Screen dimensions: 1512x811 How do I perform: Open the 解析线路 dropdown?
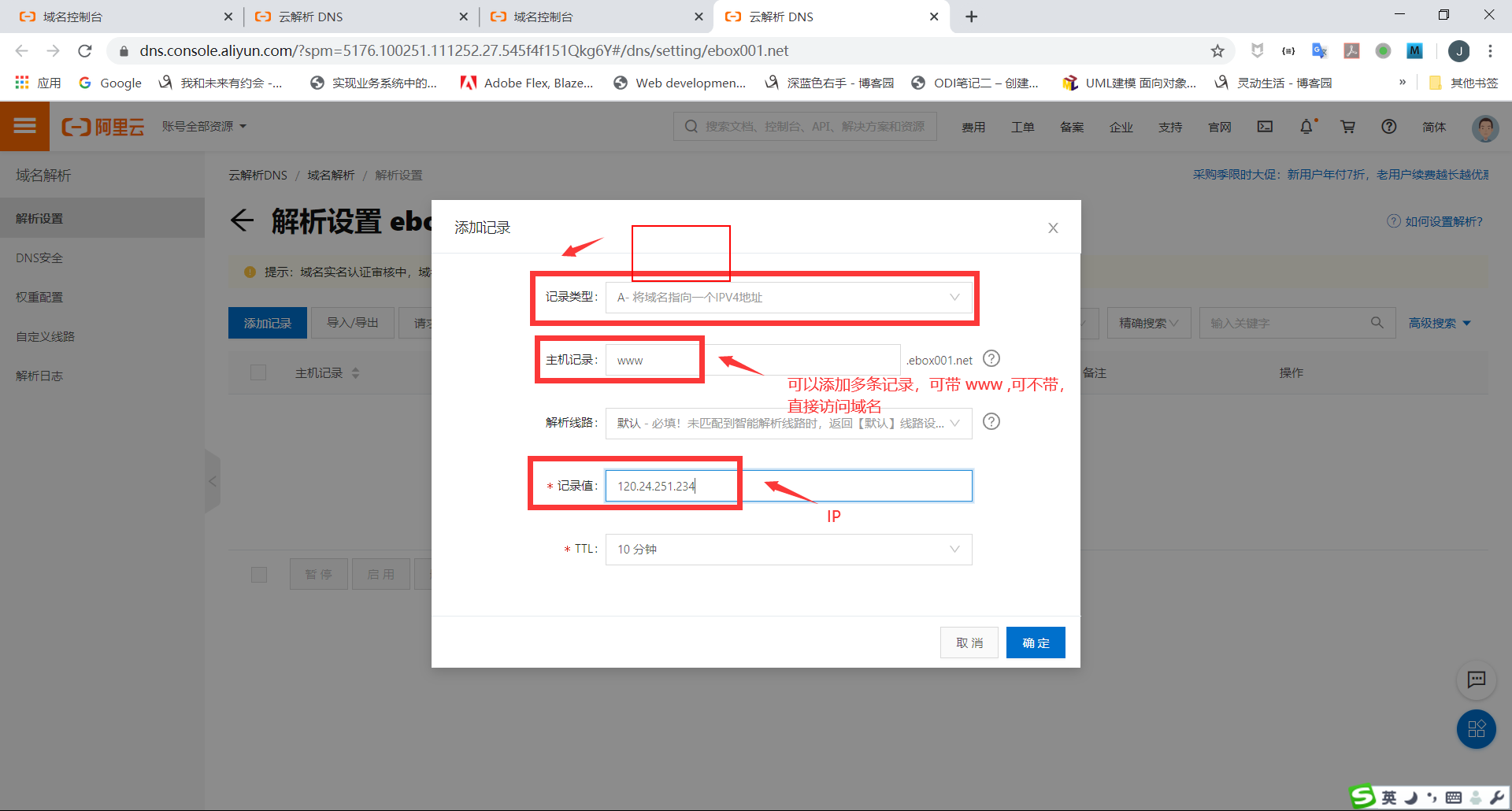coord(788,423)
